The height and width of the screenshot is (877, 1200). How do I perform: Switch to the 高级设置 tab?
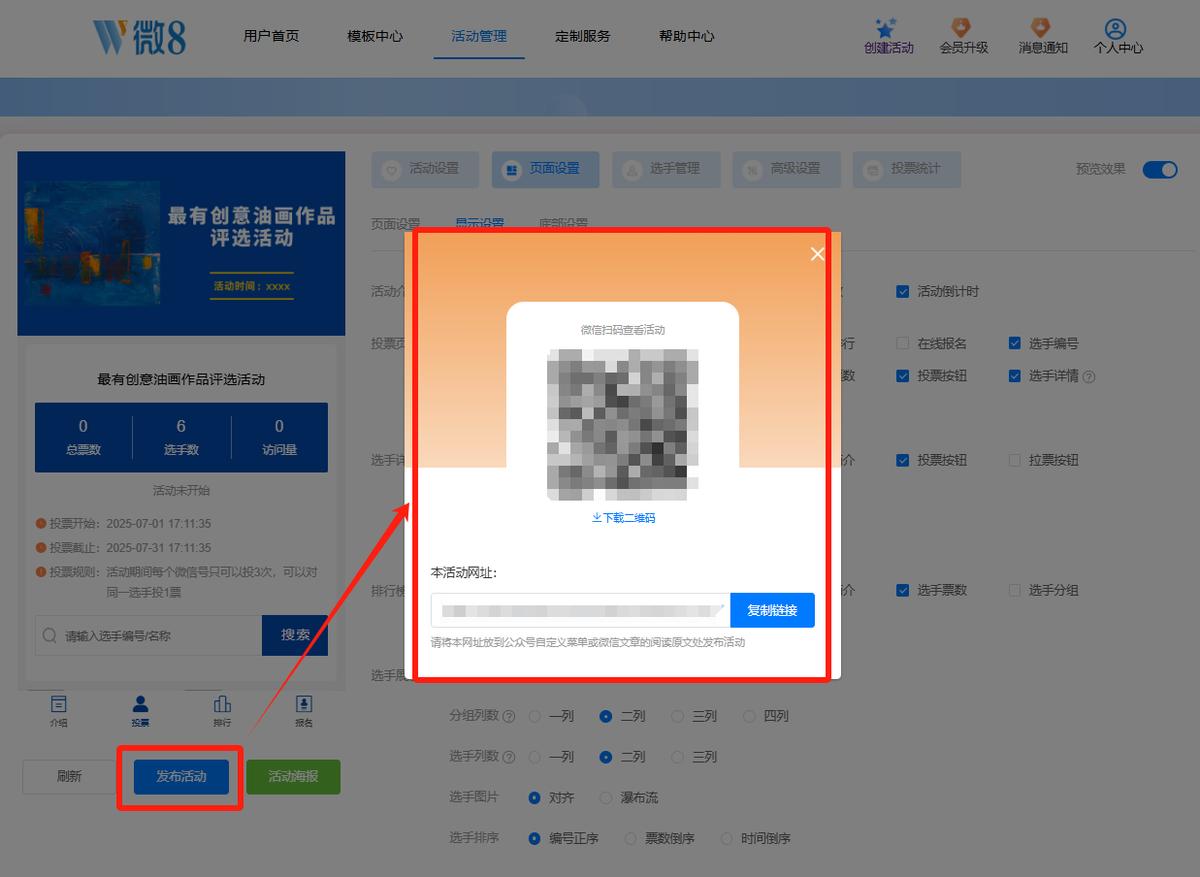786,170
